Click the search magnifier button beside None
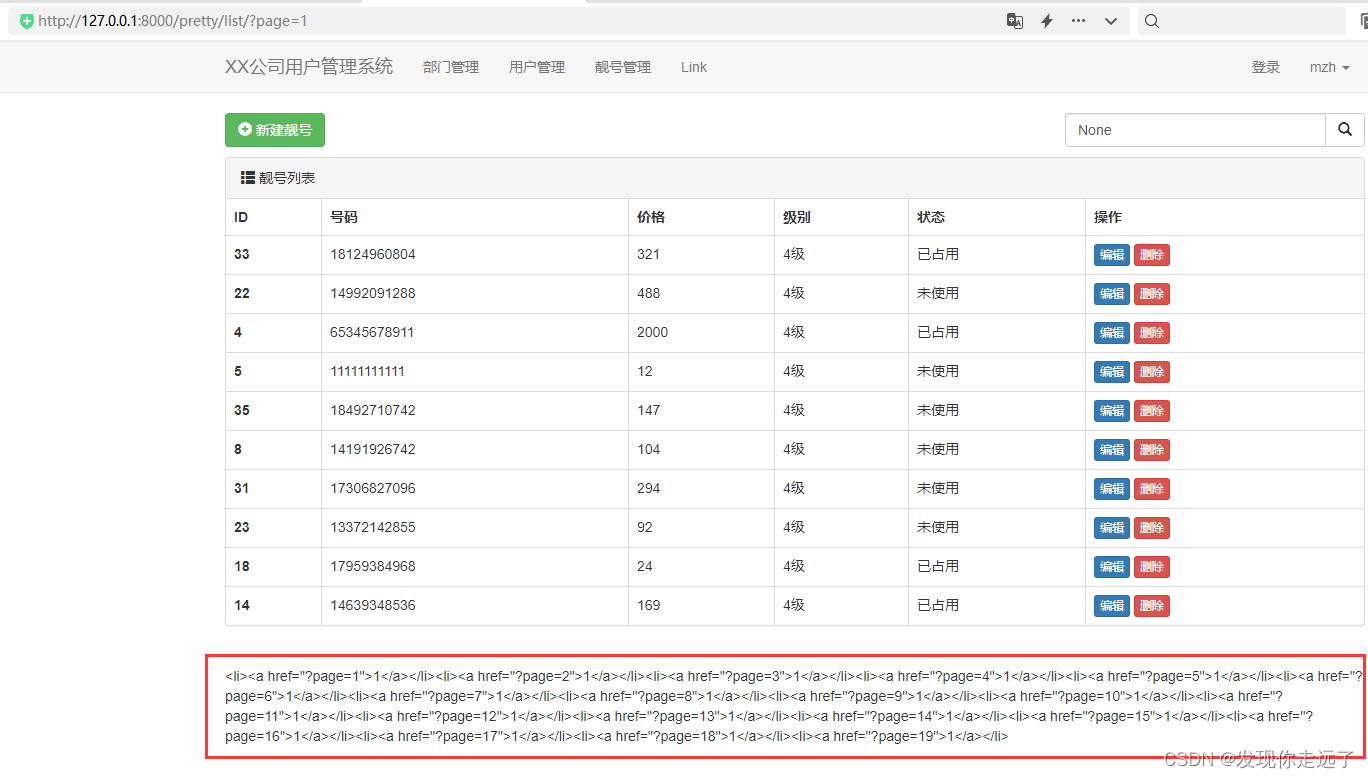Viewport: 1368px width, 778px height. [x=1345, y=130]
